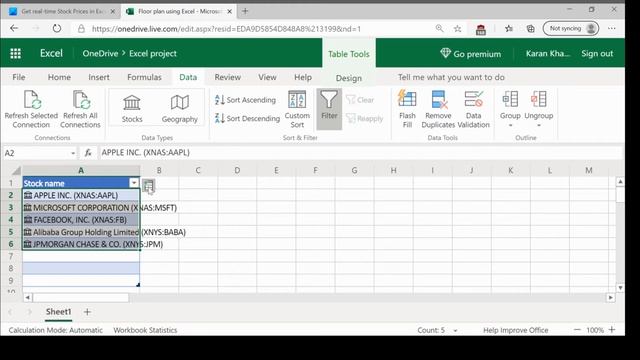Sort Ascending the selected column

click(x=245, y=100)
